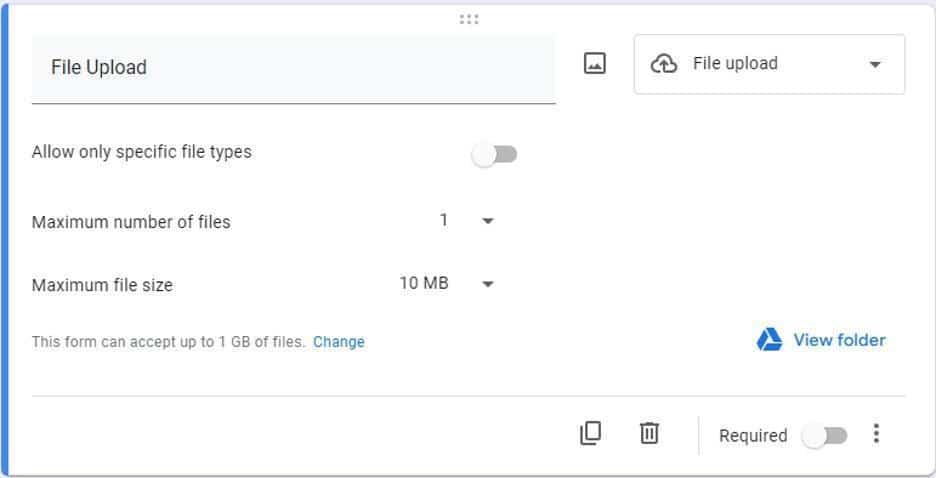Open the View folder link
Image resolution: width=936 pixels, height=478 pixels.
[839, 340]
